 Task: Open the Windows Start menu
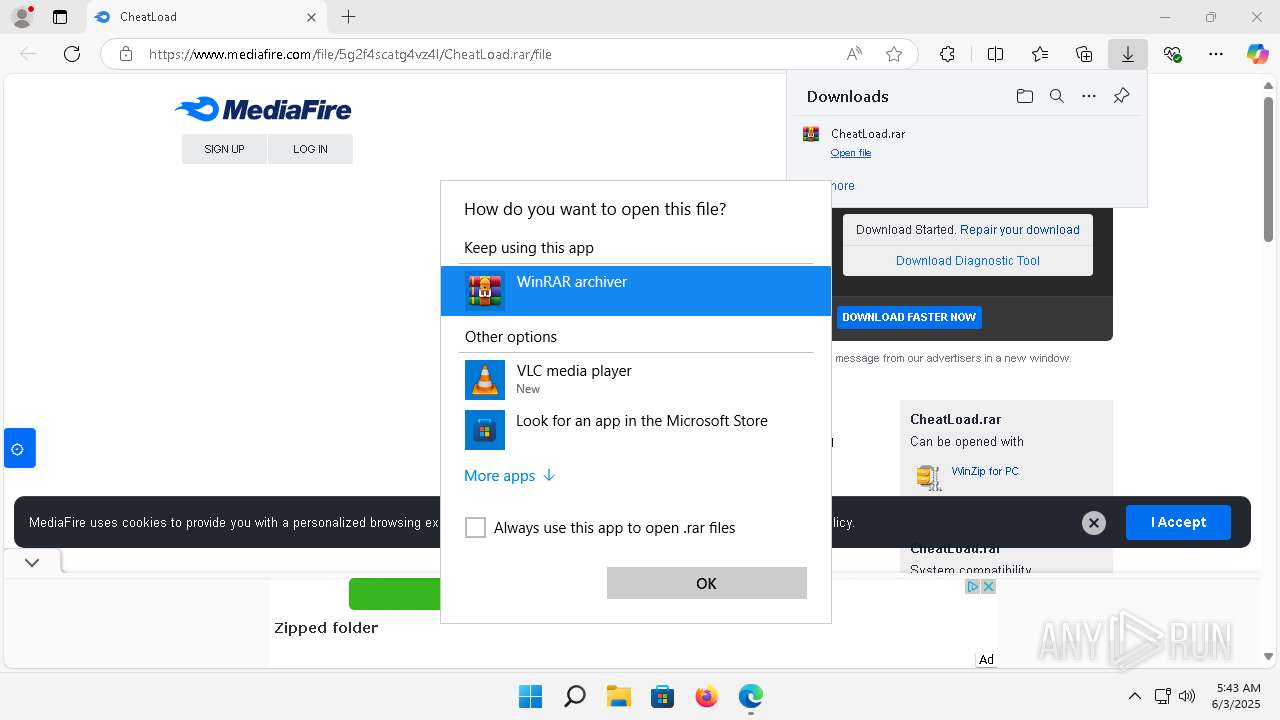(530, 696)
